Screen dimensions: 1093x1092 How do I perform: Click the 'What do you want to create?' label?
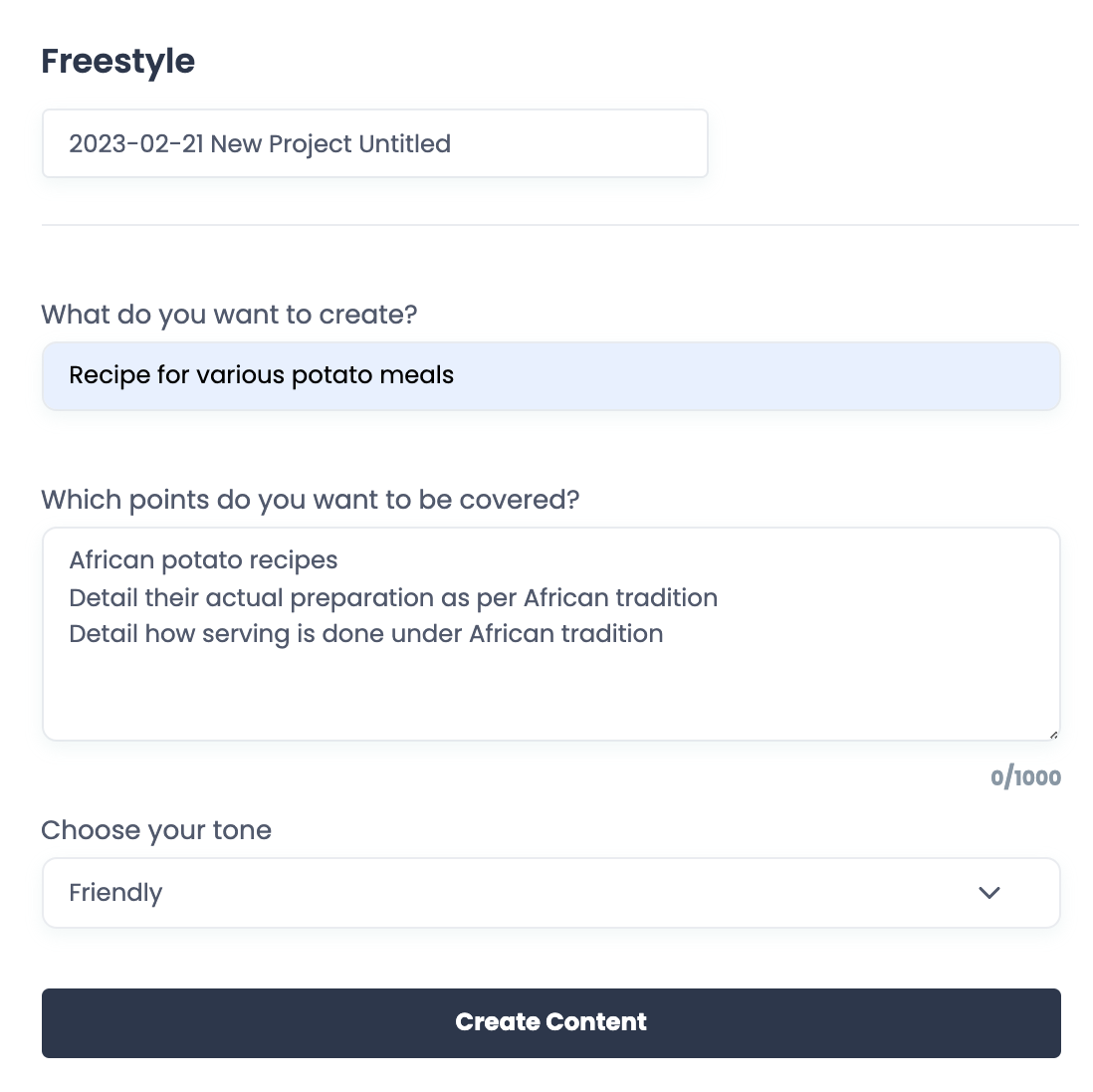[229, 315]
